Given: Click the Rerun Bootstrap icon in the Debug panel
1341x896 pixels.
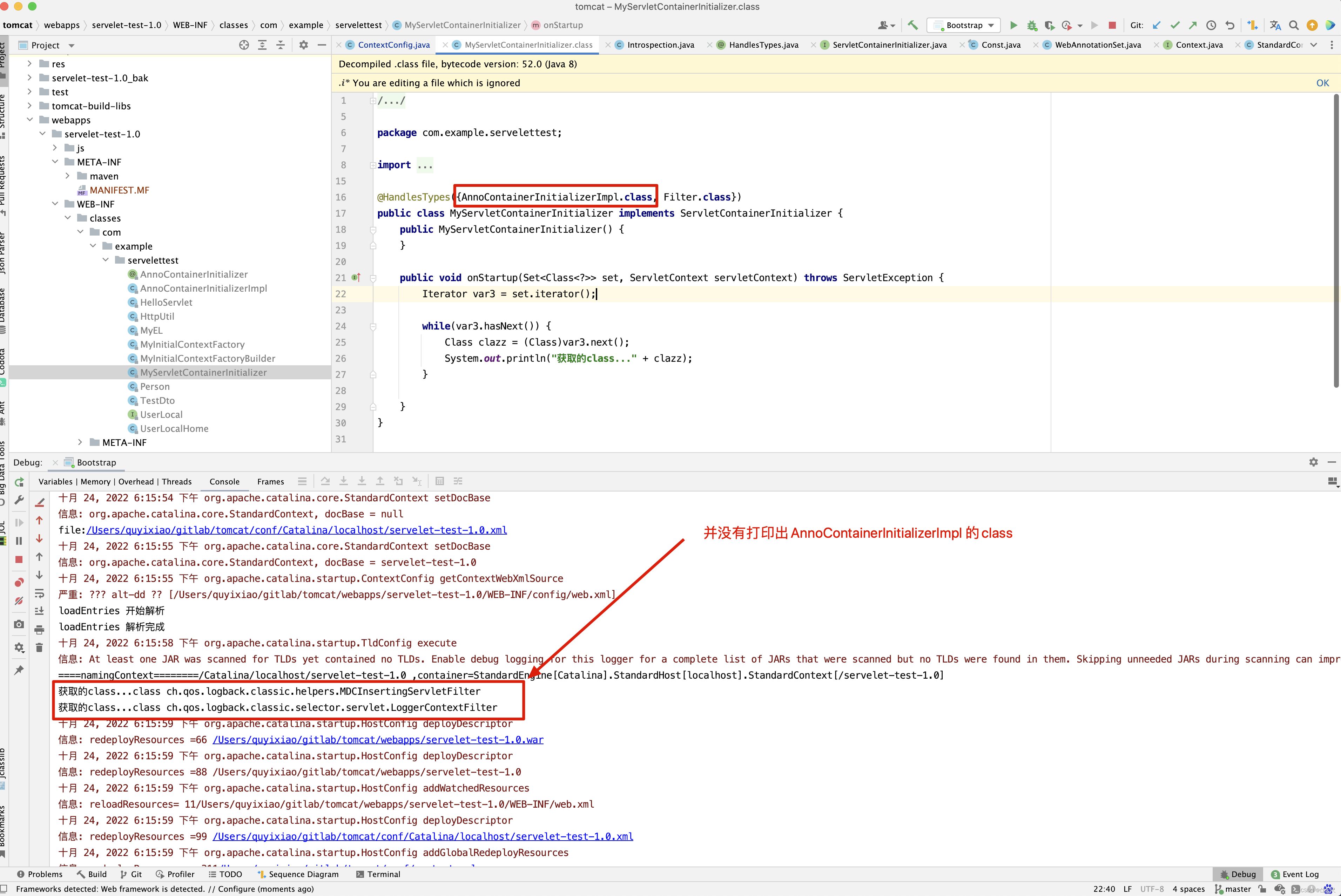Looking at the screenshot, I should (x=19, y=482).
